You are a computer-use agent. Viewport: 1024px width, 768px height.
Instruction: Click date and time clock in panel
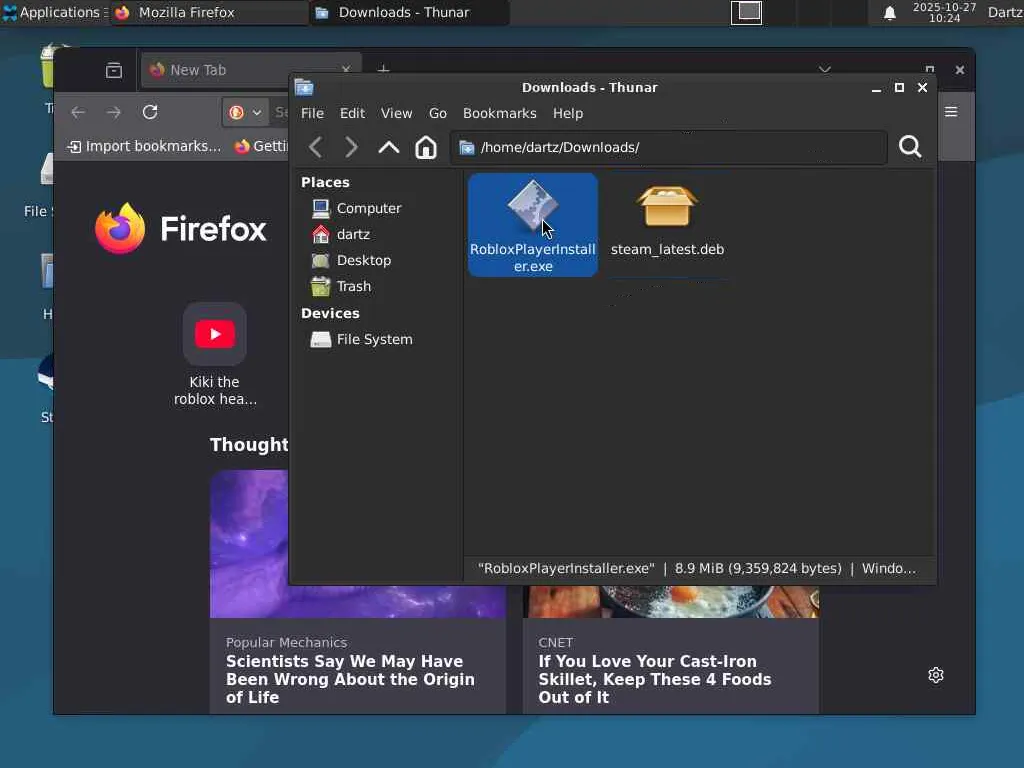(x=944, y=12)
